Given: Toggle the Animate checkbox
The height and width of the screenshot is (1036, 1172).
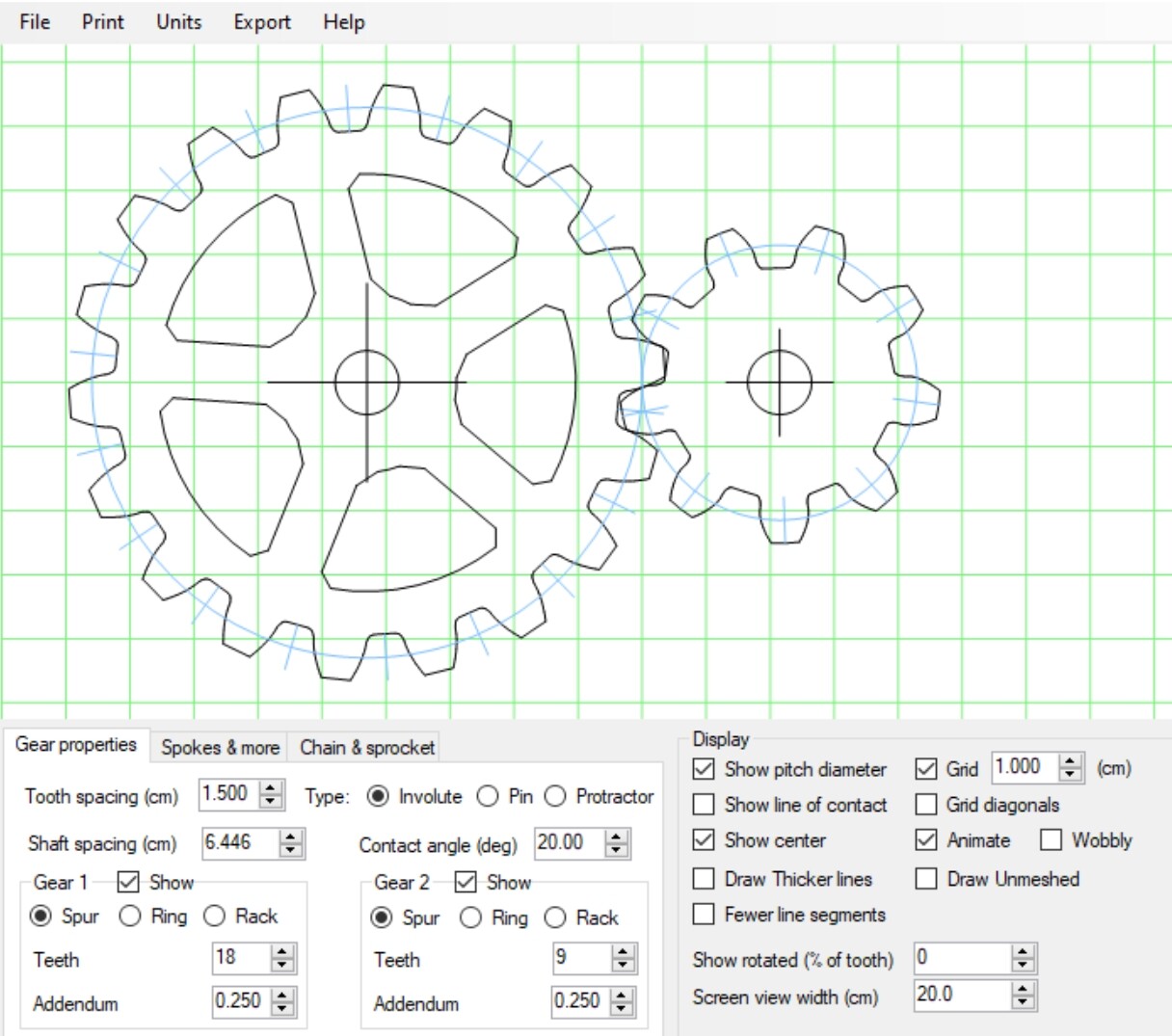Looking at the screenshot, I should pyautogui.click(x=926, y=839).
